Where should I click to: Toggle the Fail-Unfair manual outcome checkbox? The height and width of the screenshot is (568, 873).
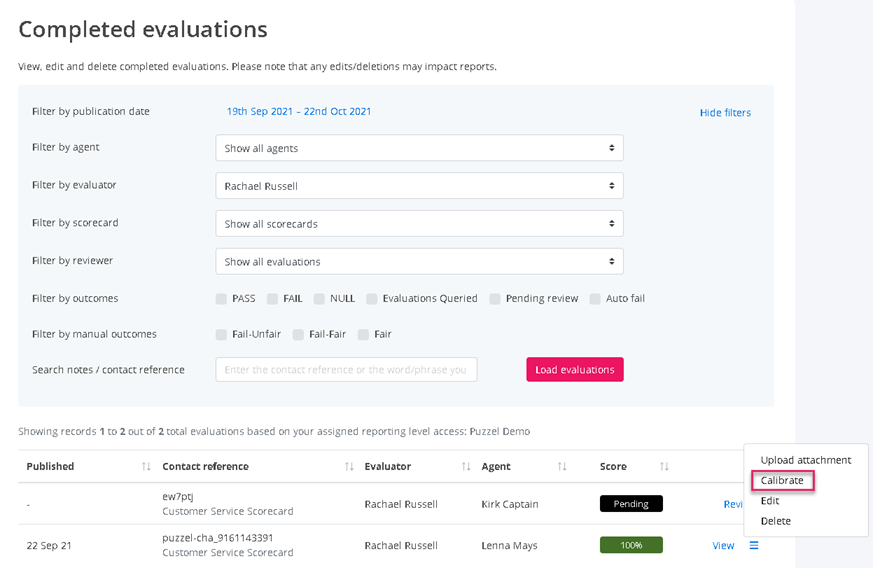pos(221,335)
